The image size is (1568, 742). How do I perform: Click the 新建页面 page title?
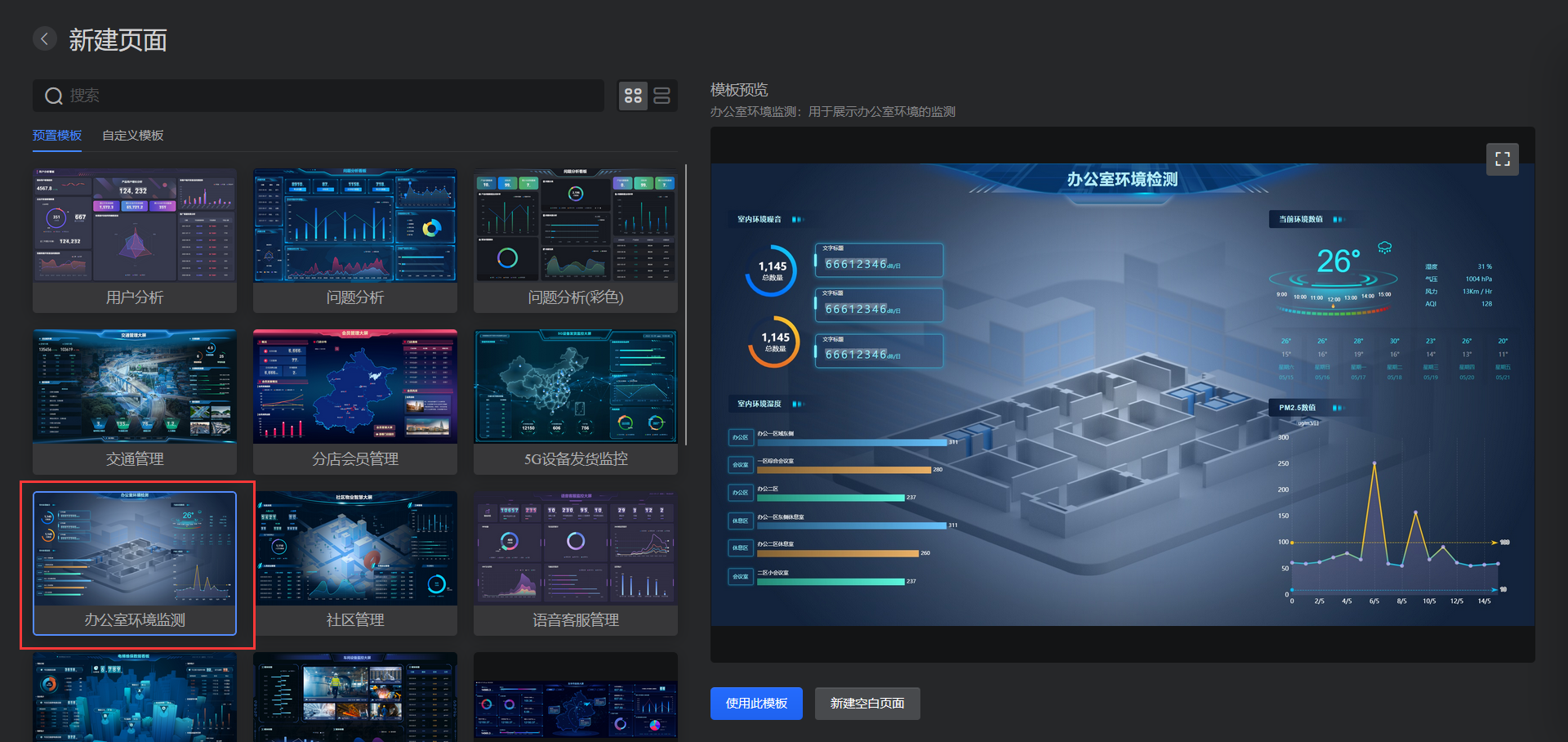pyautogui.click(x=118, y=39)
